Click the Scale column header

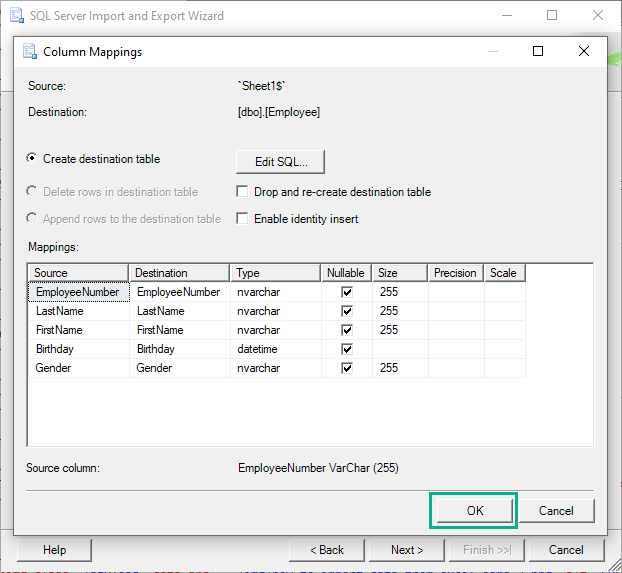(x=505, y=273)
